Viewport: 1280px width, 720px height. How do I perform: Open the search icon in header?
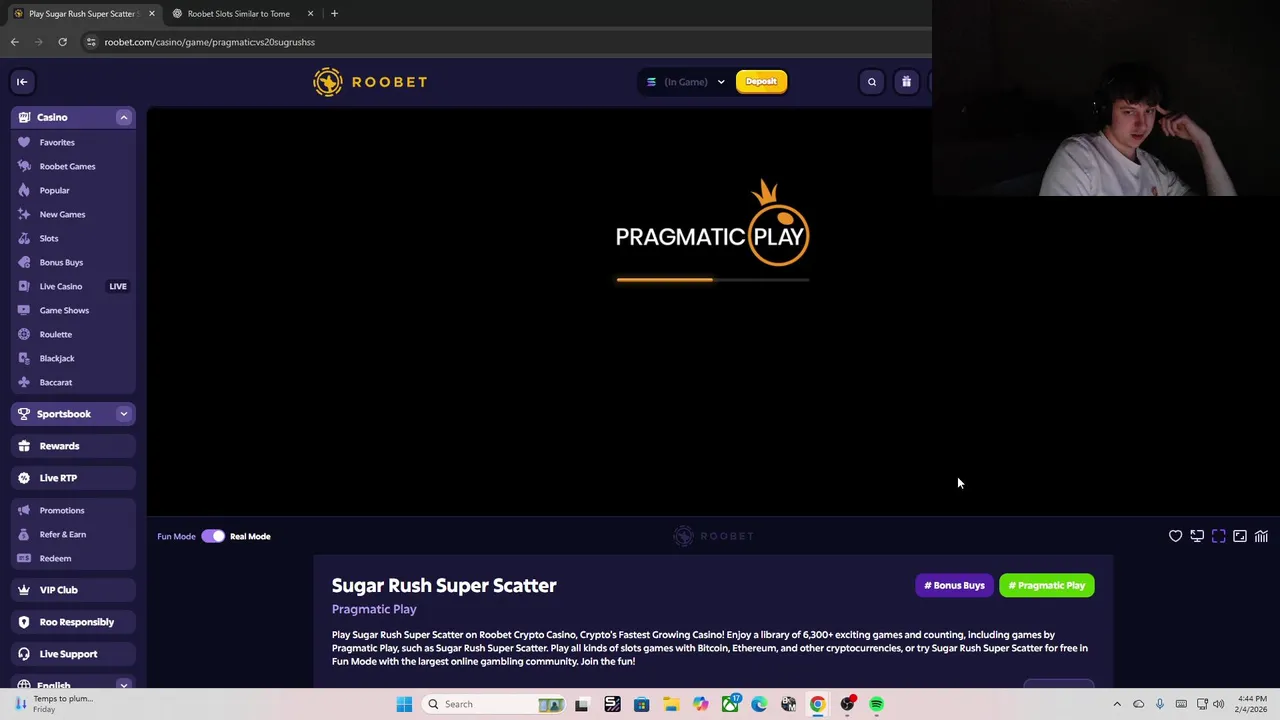[x=872, y=82]
